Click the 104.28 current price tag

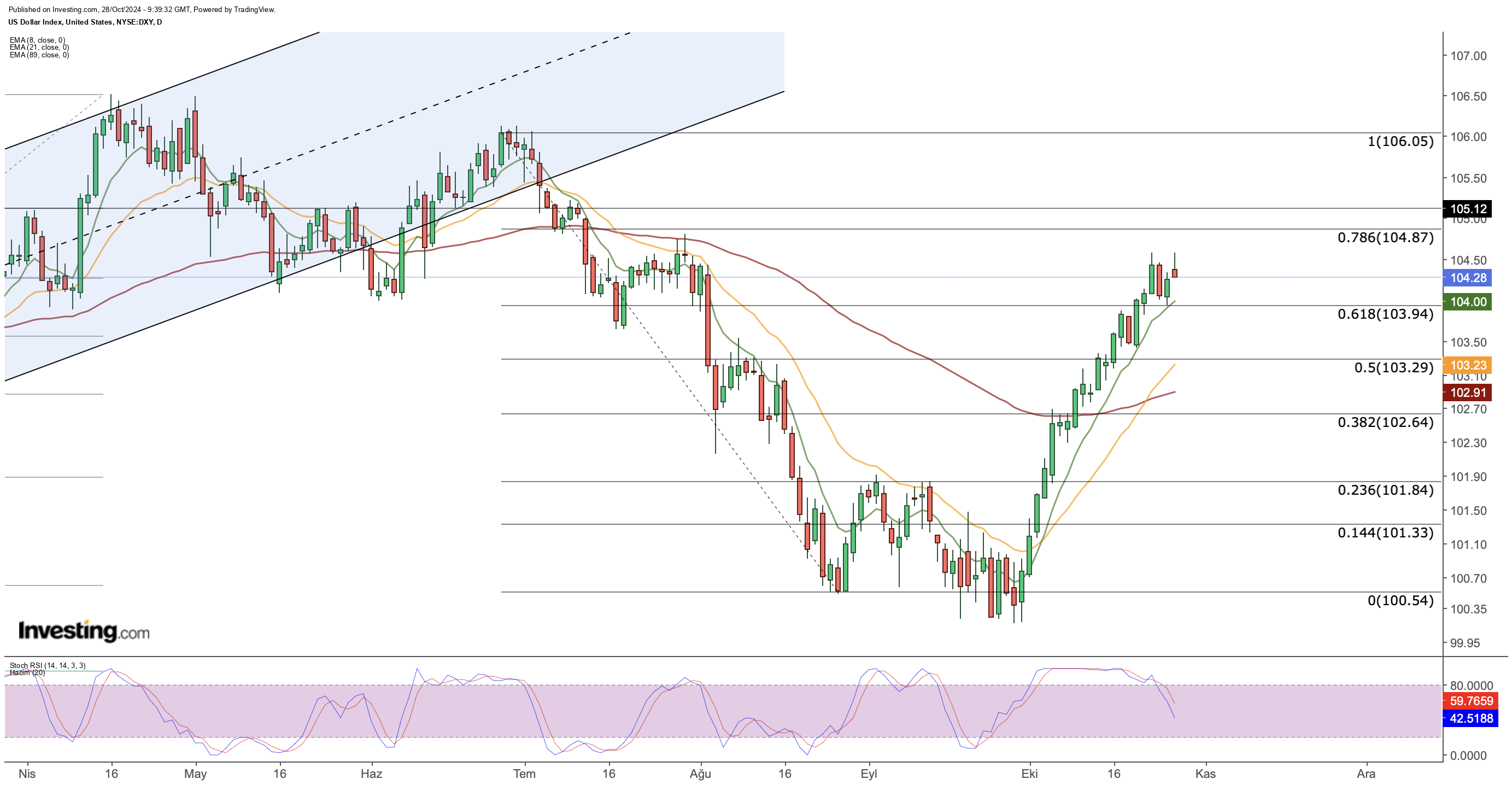point(1467,278)
